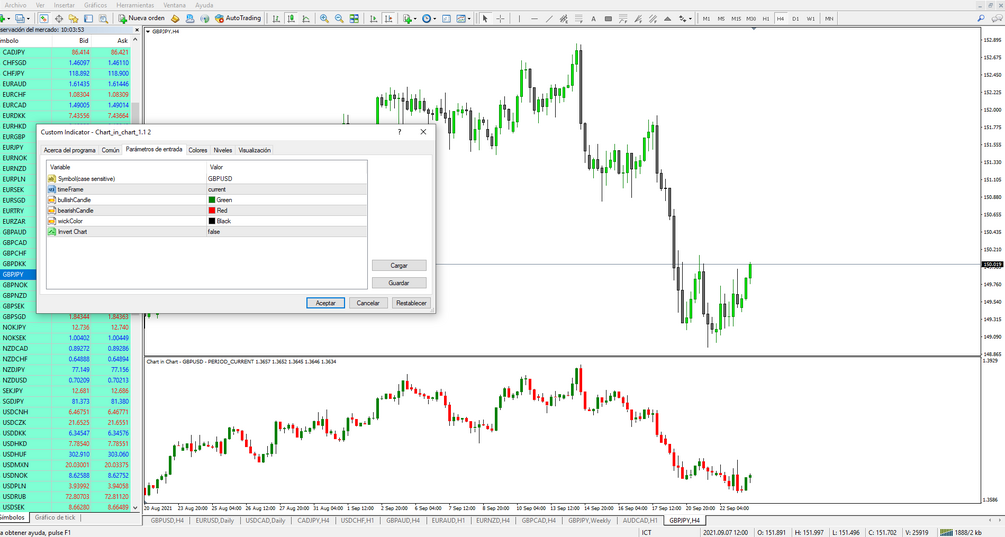Select the crosshair tool

(501, 19)
